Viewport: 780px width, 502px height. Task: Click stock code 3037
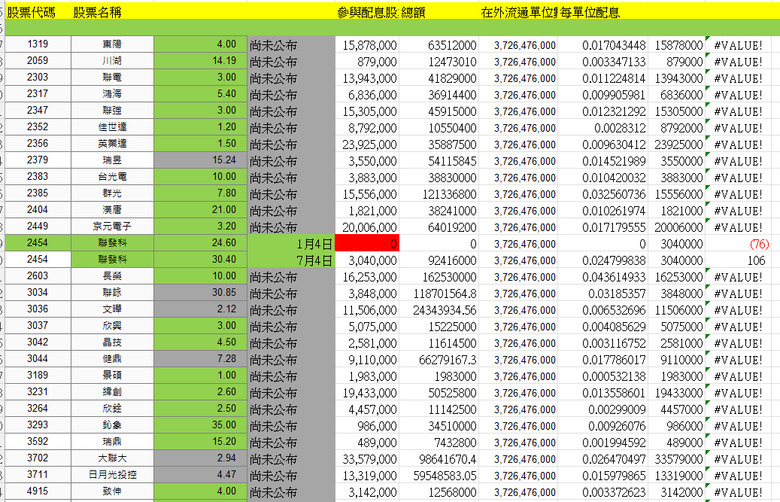pyautogui.click(x=38, y=325)
